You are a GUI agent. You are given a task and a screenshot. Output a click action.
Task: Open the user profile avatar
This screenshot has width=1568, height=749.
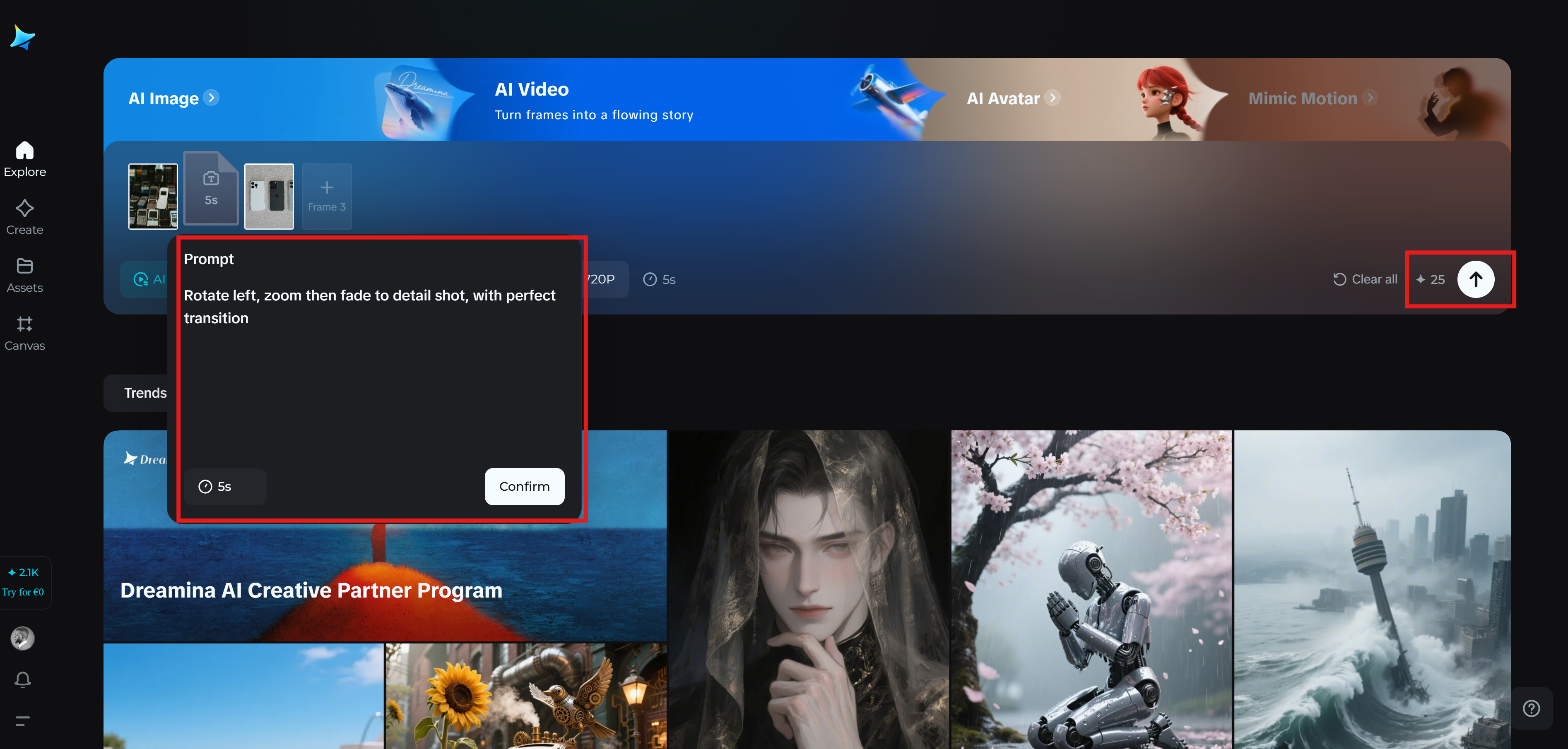pyautogui.click(x=22, y=638)
